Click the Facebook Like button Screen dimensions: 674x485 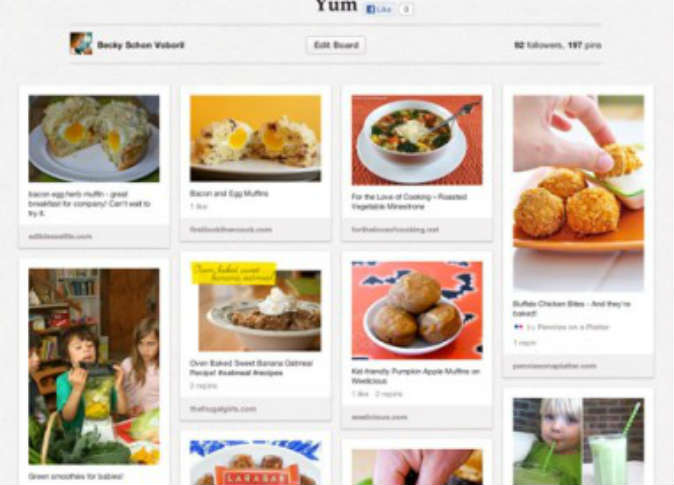[380, 9]
